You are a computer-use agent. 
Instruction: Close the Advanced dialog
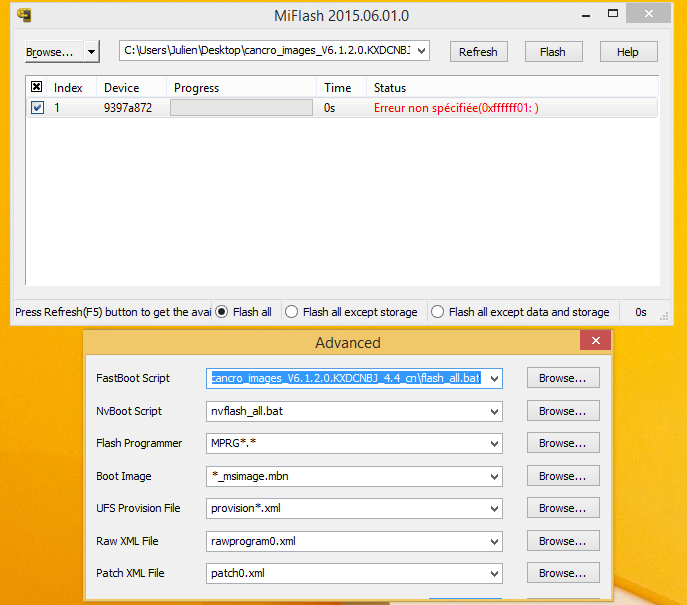coord(595,340)
